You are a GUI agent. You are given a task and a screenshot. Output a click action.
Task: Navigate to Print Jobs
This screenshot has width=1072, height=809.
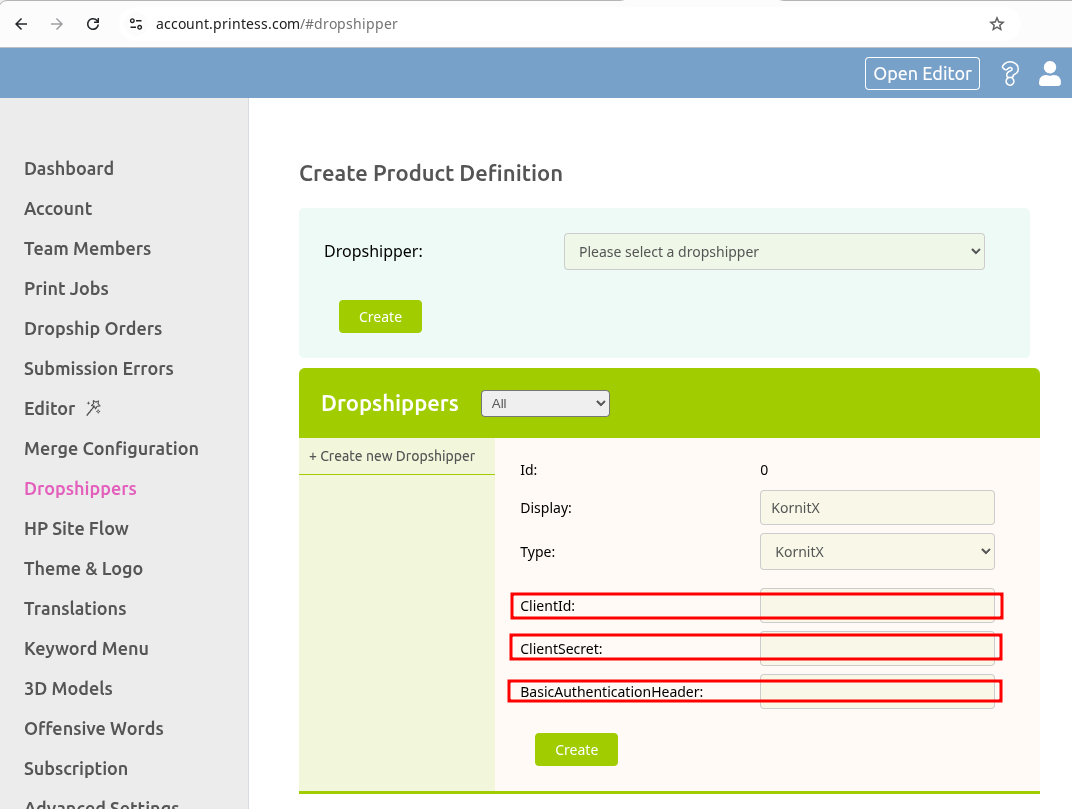[66, 289]
